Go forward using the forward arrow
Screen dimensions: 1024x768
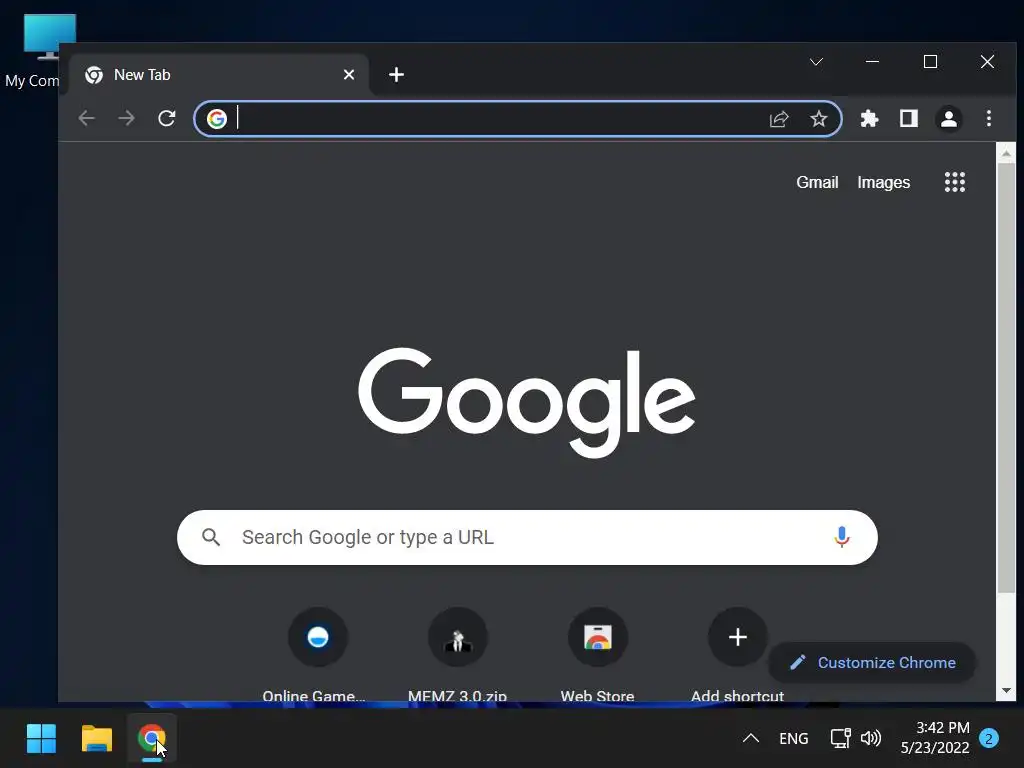pos(127,118)
